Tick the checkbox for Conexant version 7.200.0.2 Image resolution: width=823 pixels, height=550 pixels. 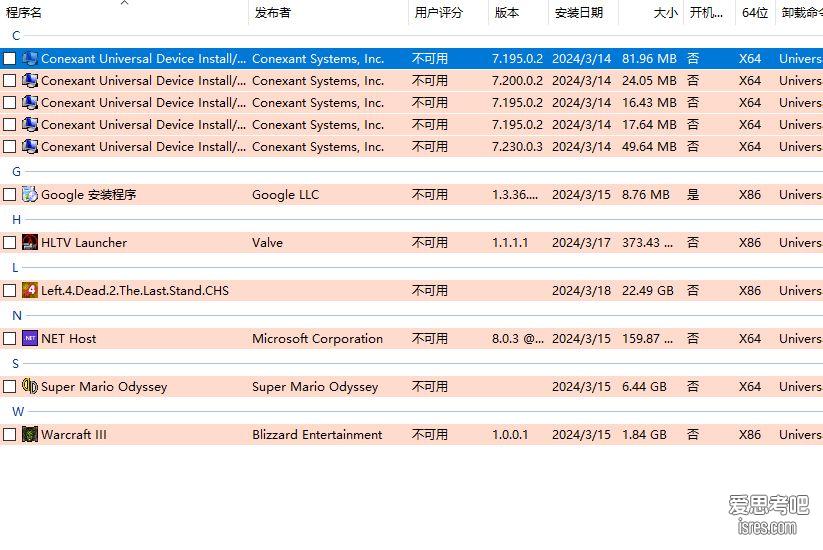click(x=9, y=81)
